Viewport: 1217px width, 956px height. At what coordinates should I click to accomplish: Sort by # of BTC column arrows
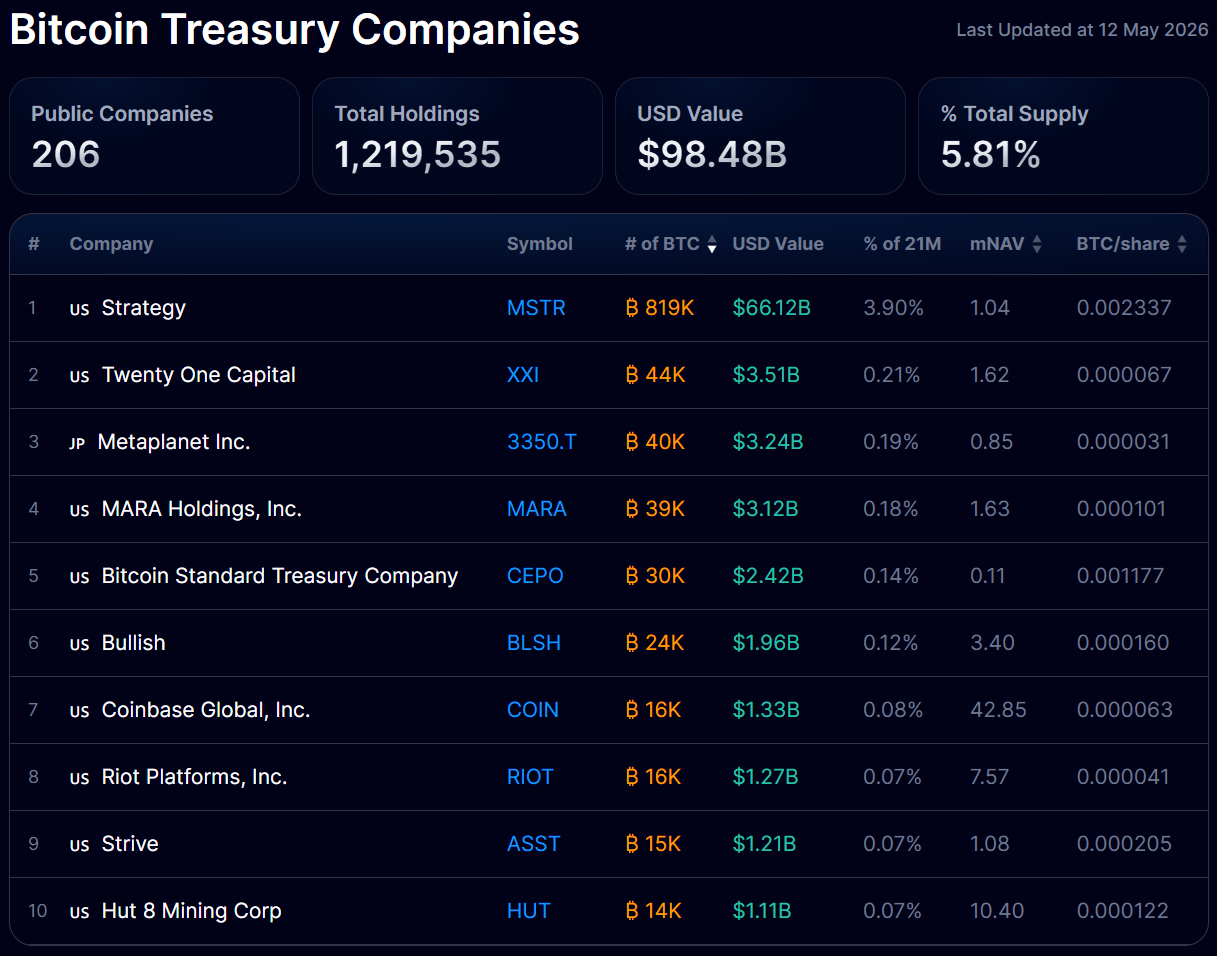click(x=712, y=244)
